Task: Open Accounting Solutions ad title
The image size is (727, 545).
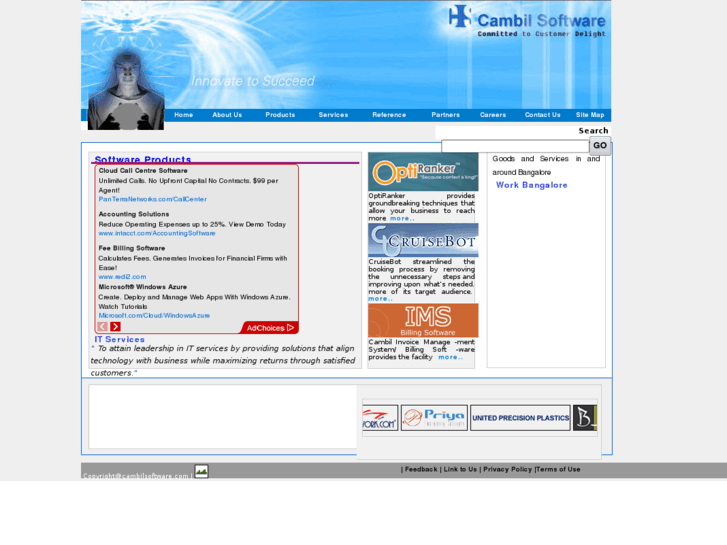Action: [134, 214]
